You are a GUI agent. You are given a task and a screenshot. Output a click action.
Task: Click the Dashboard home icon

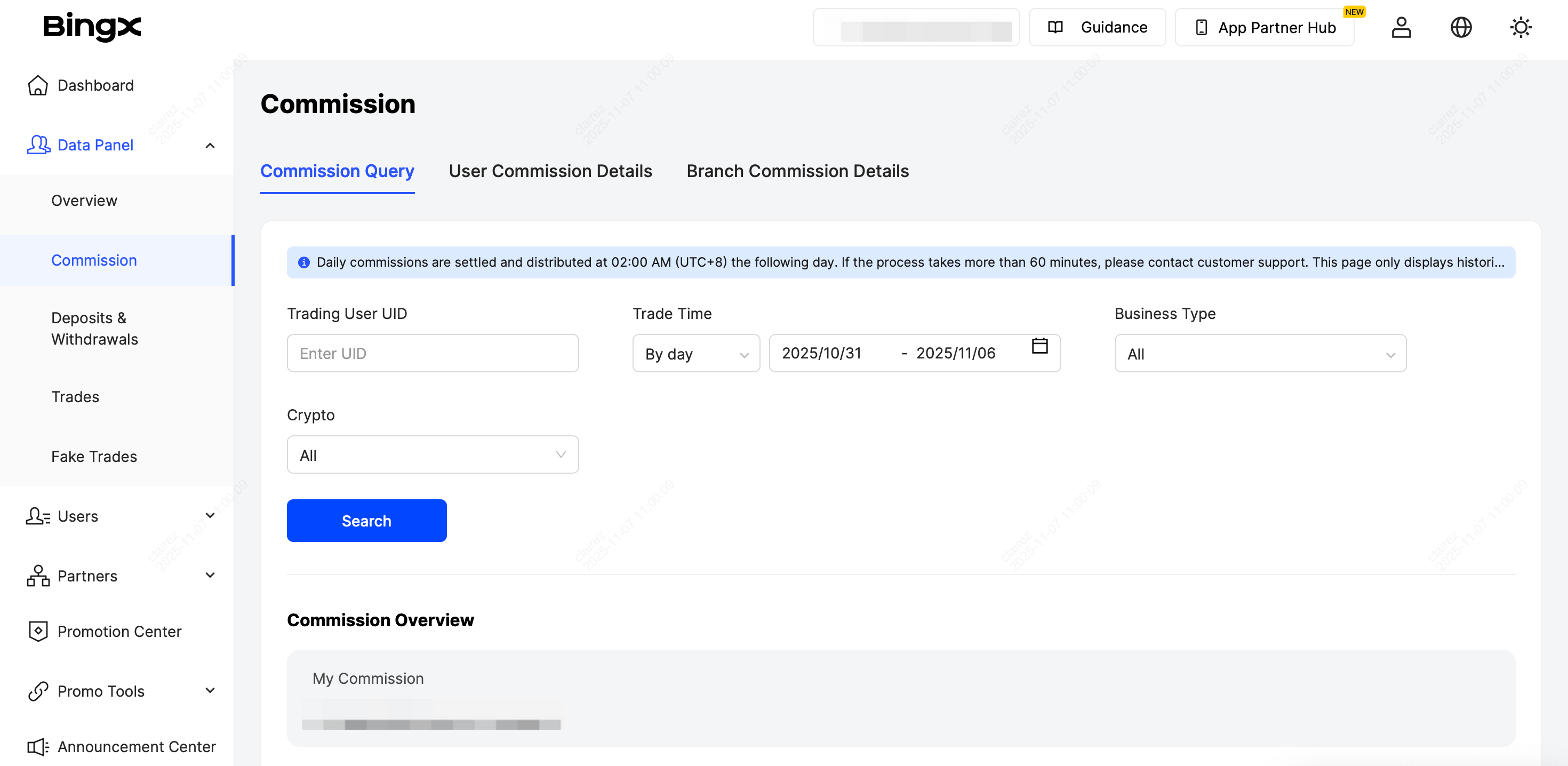pyautogui.click(x=38, y=85)
